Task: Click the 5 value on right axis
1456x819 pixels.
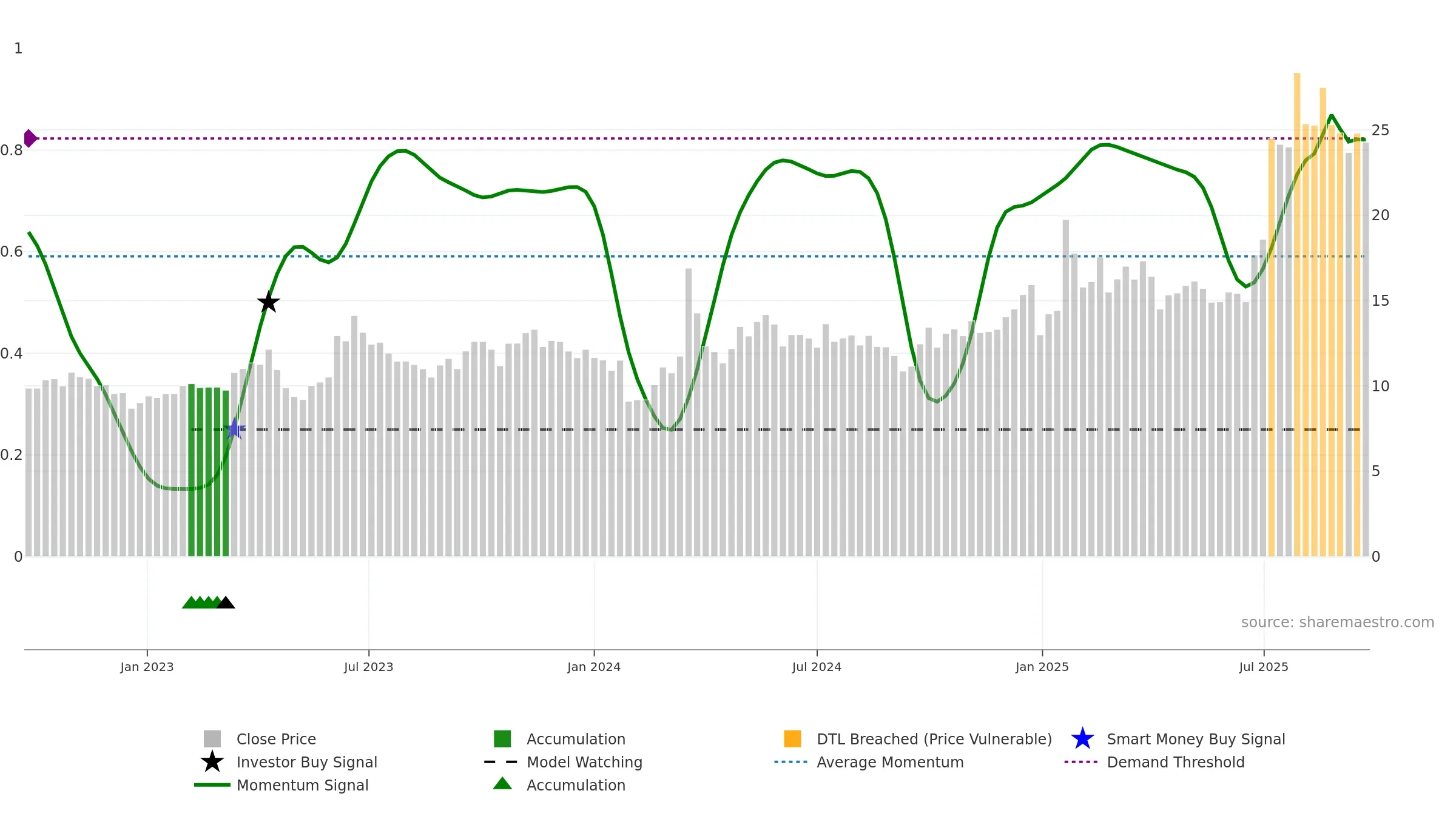Action: tap(1376, 471)
